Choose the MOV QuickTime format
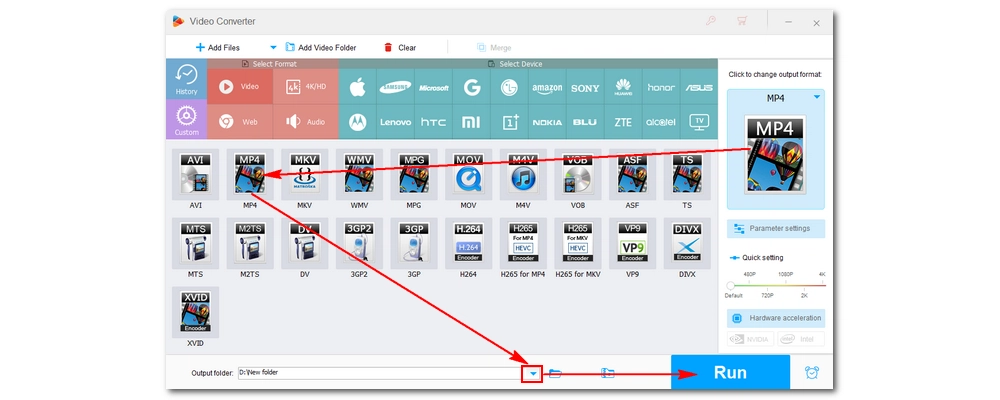Viewport: 1000px width, 400px height. [469, 174]
